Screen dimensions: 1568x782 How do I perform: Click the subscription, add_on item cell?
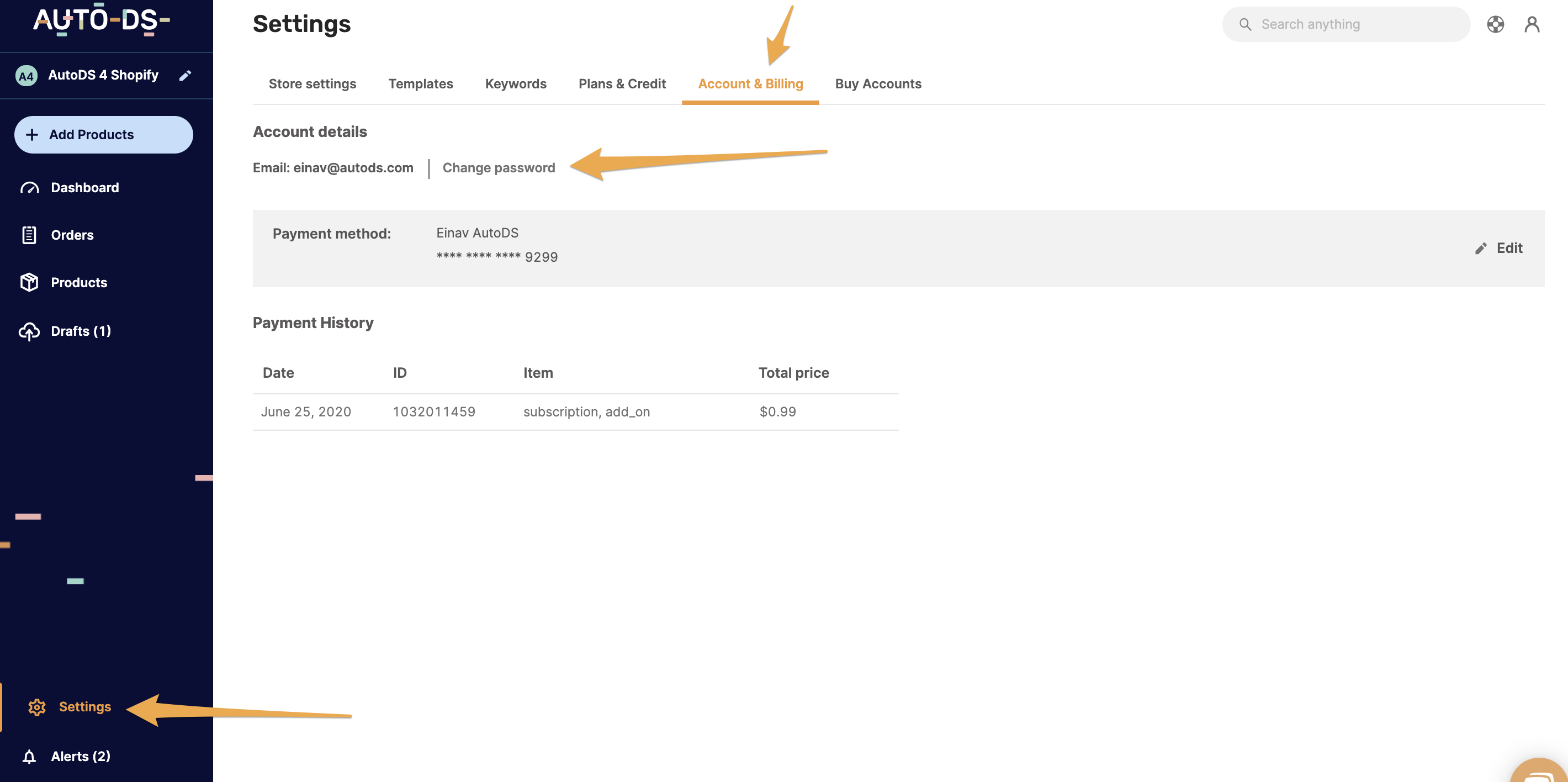coord(586,413)
